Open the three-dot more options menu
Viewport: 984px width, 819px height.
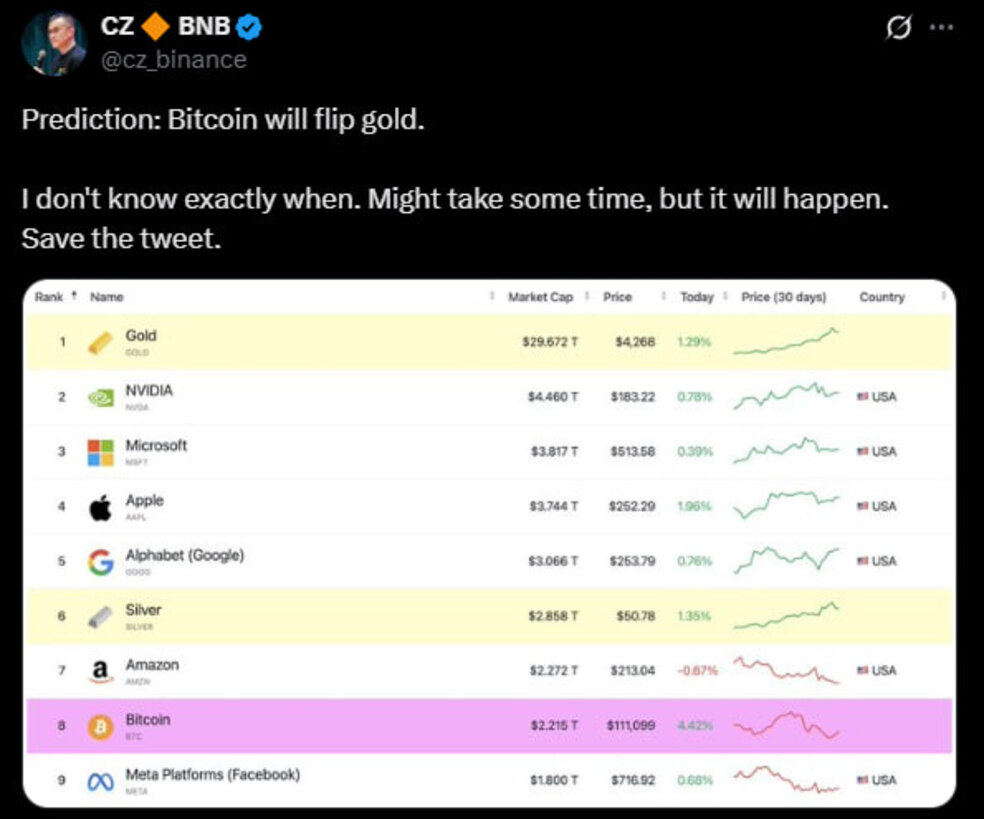click(941, 28)
